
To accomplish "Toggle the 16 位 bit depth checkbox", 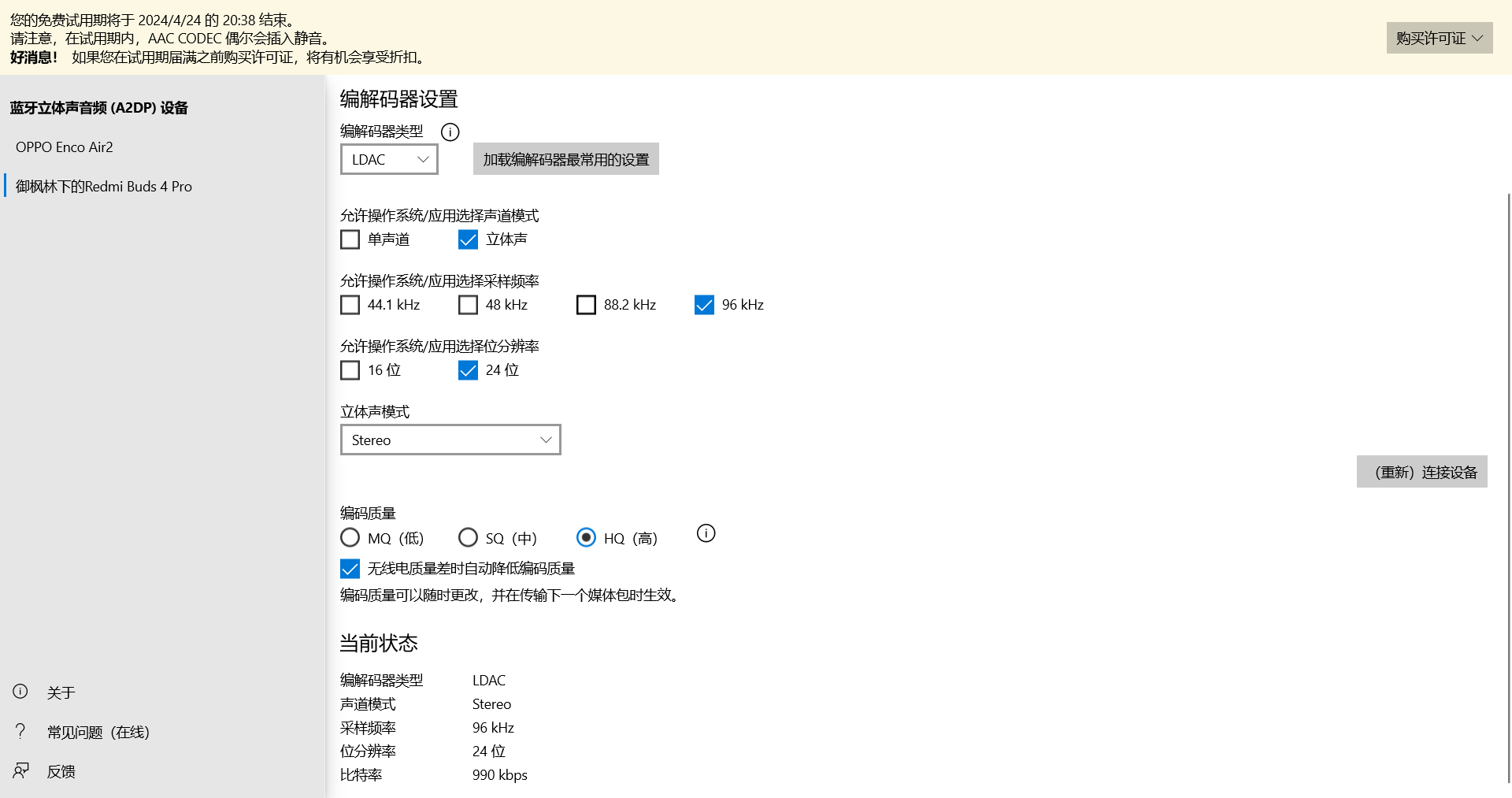I will (350, 370).
